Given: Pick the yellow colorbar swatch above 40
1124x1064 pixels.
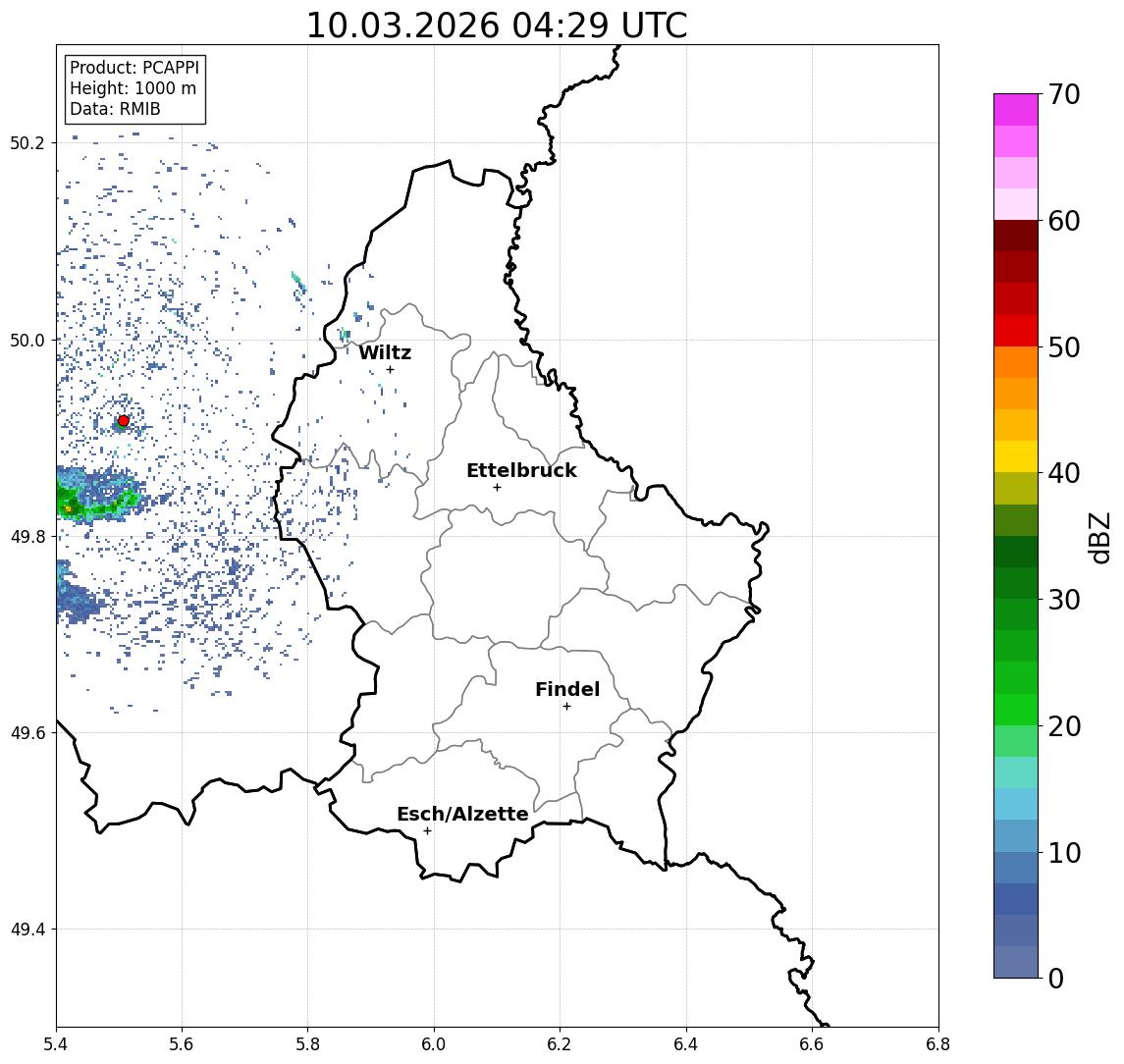Looking at the screenshot, I should click(x=1016, y=457).
